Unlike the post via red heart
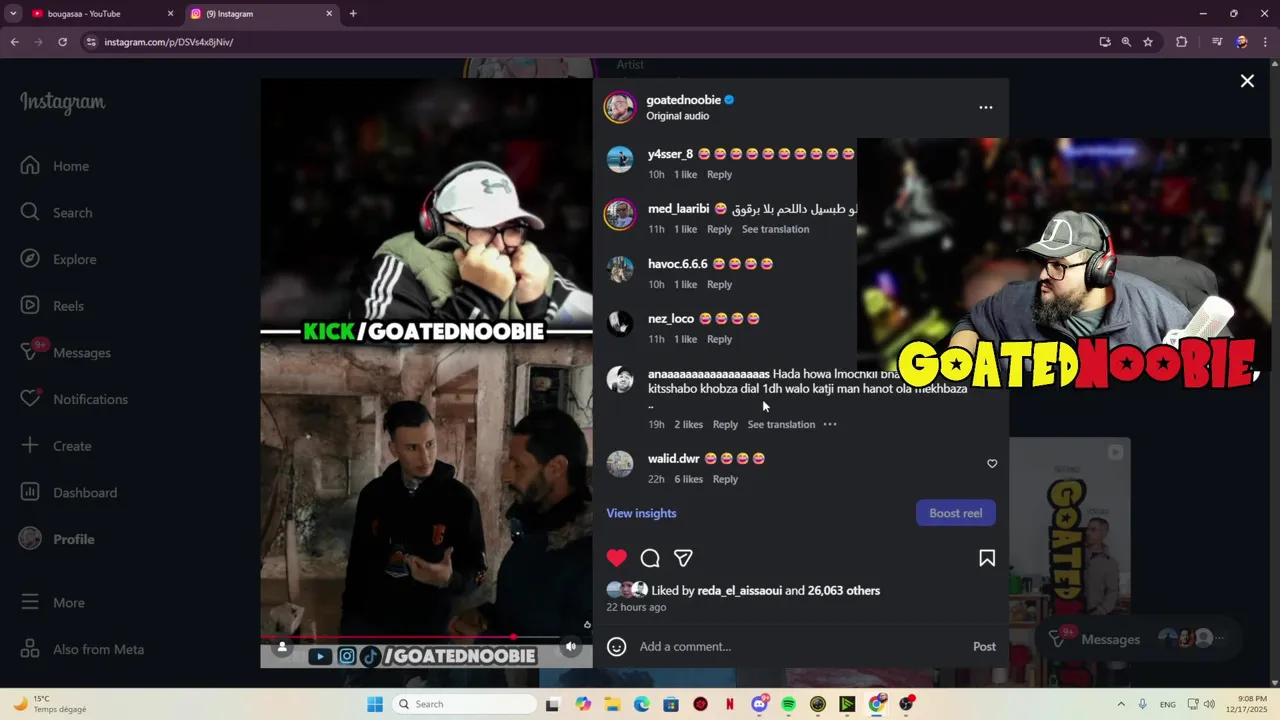This screenshot has height=720, width=1280. pos(617,558)
